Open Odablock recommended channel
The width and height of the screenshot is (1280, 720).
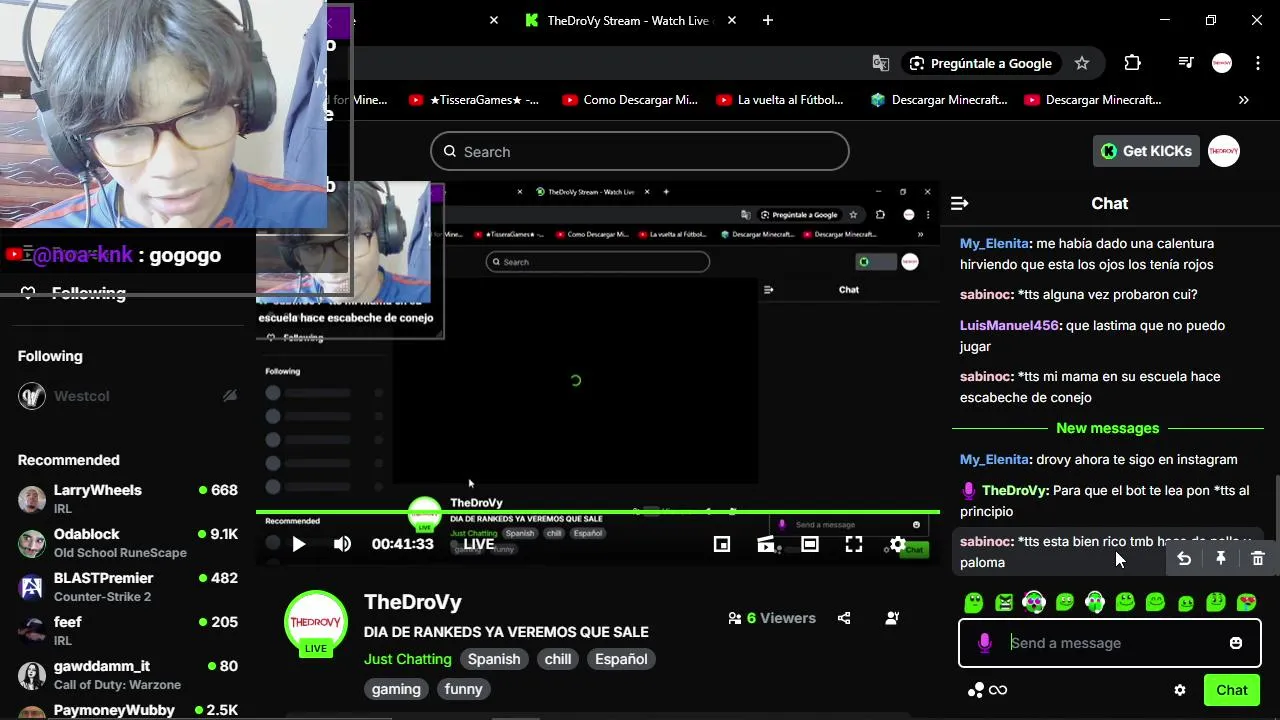click(127, 542)
